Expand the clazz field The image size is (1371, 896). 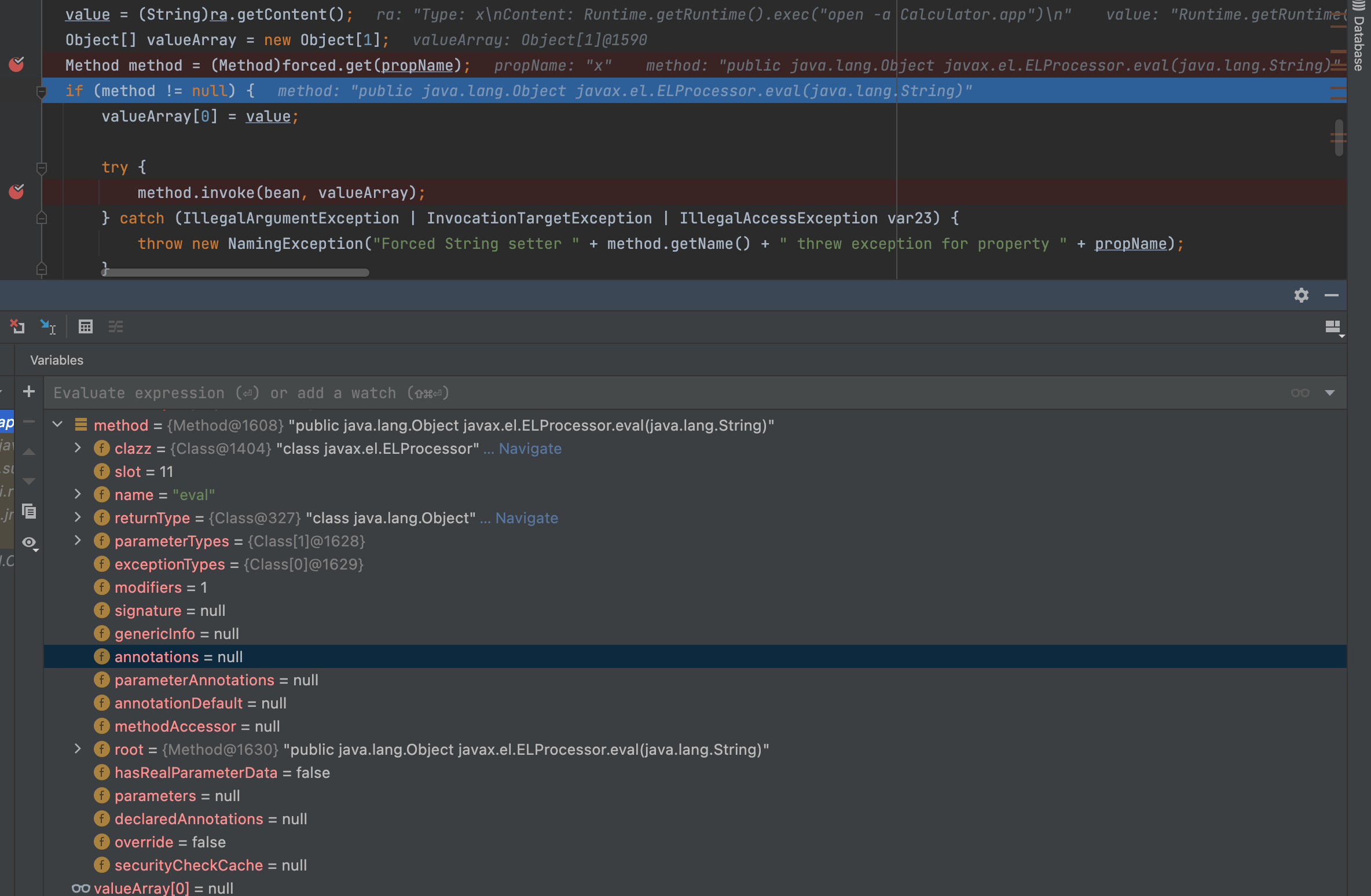pyautogui.click(x=78, y=448)
